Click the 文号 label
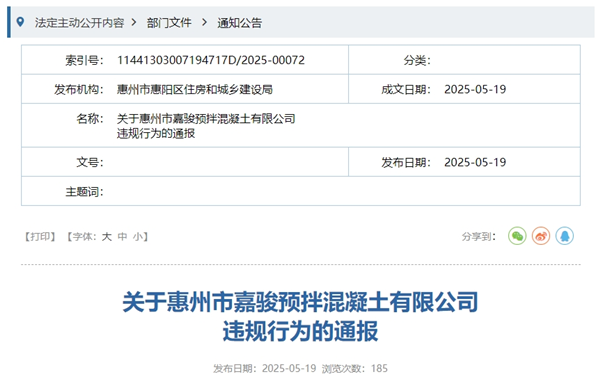Screen dimensions: 600x376 coord(90,163)
